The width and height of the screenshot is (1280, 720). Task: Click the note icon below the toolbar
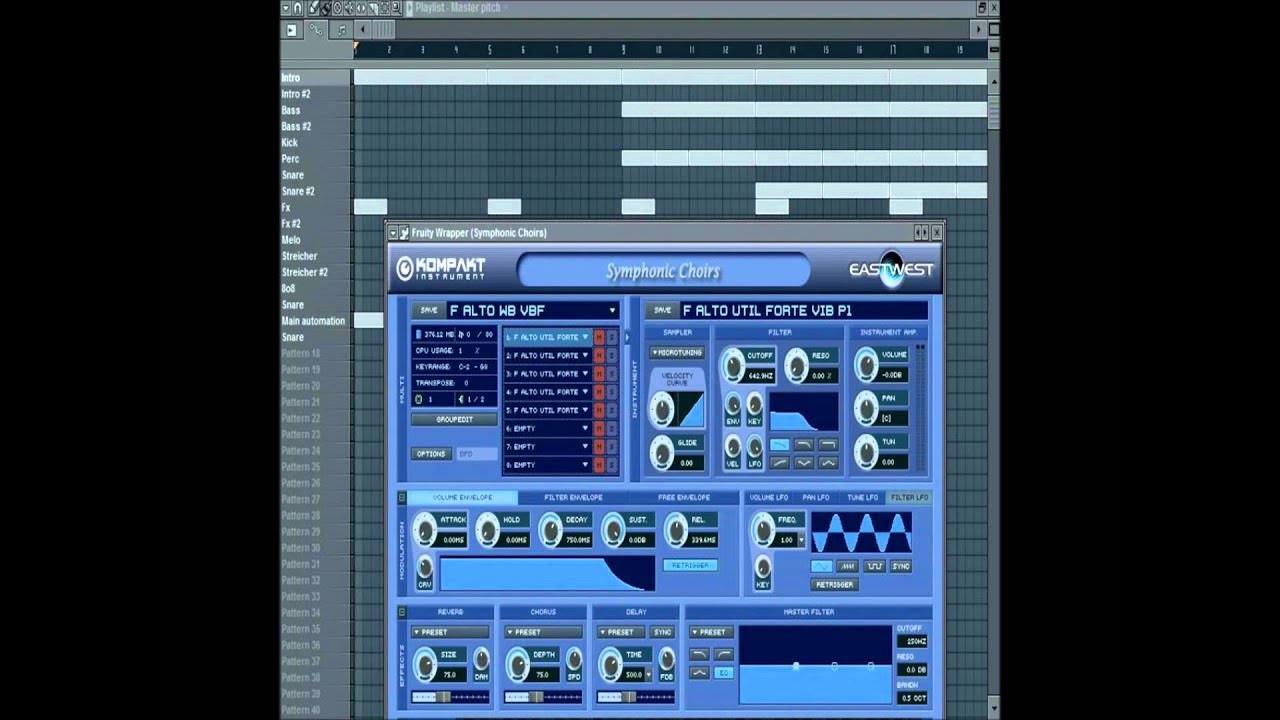point(342,30)
